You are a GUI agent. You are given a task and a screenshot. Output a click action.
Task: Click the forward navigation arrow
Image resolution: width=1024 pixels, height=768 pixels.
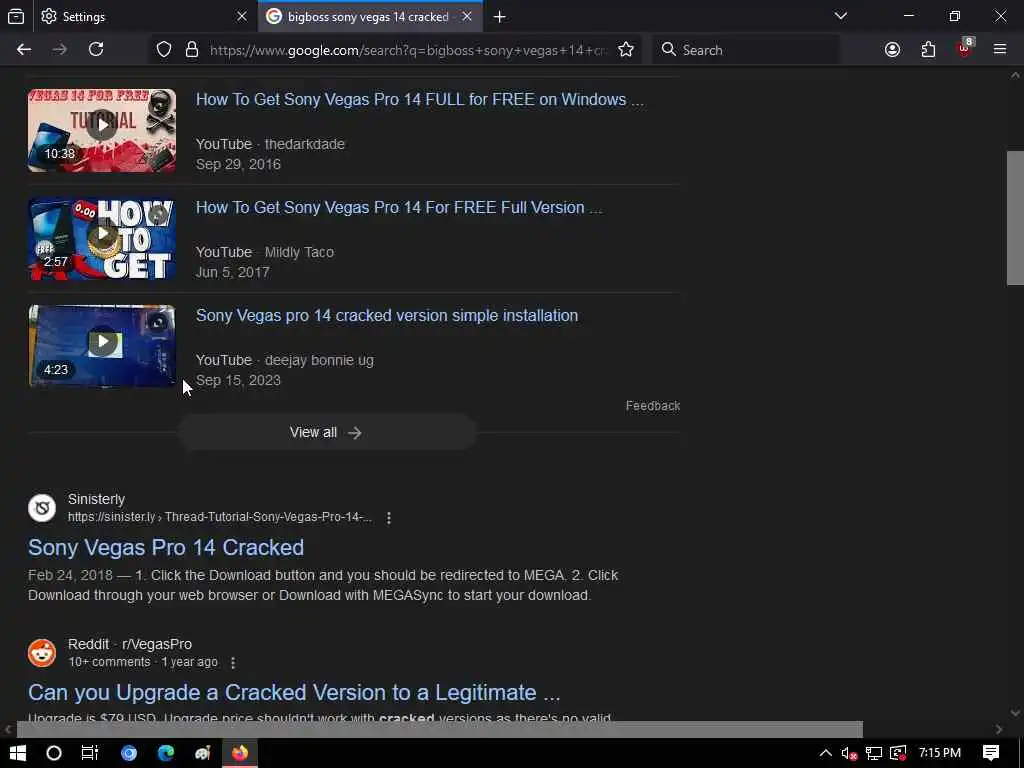coord(59,50)
